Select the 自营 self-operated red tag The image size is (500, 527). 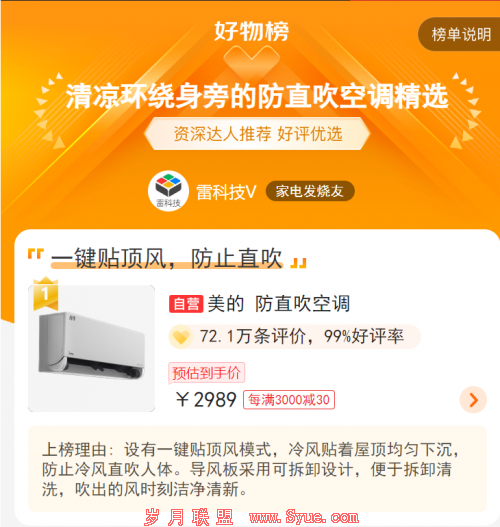pyautogui.click(x=186, y=304)
